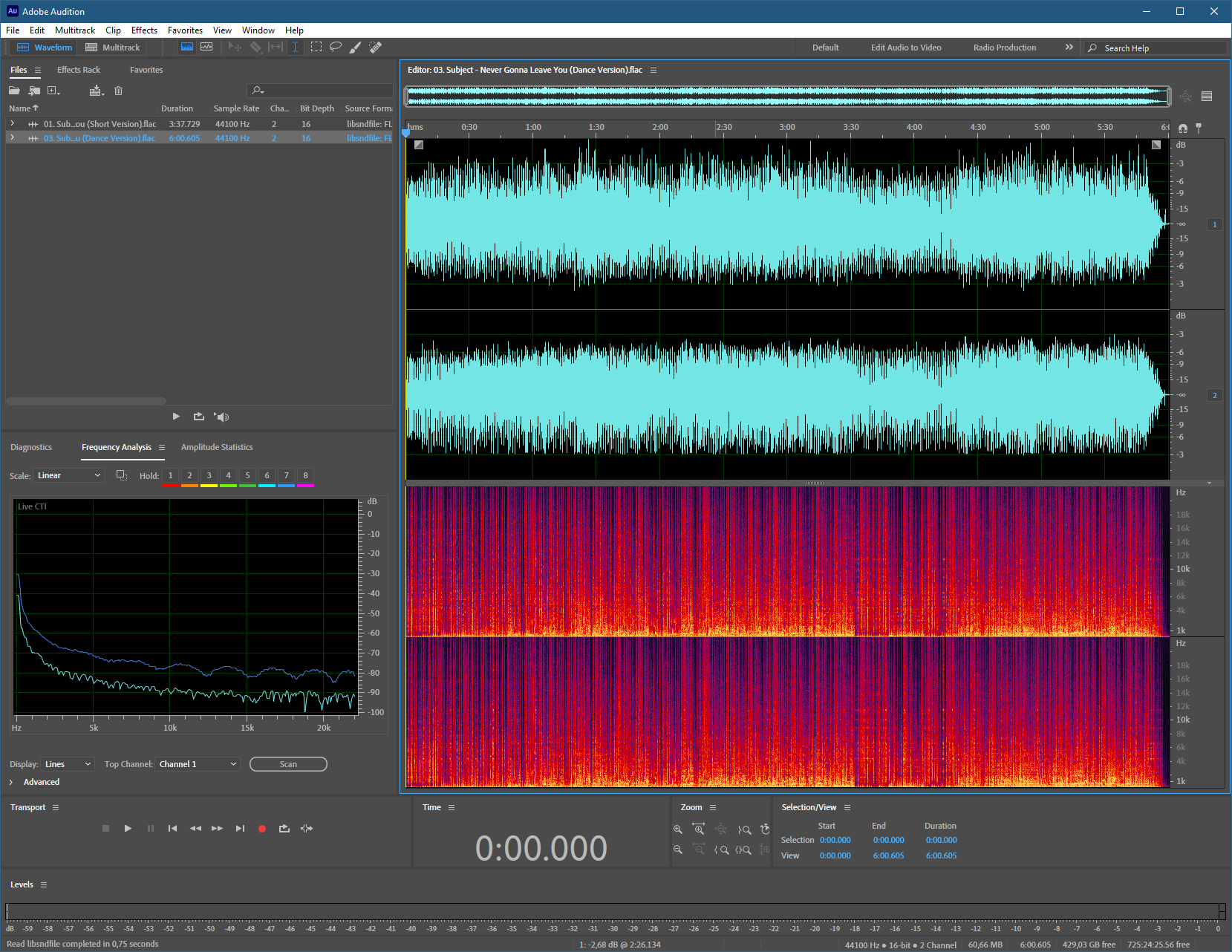The image size is (1232, 952).
Task: Click the Record button in Transport
Action: point(262,828)
